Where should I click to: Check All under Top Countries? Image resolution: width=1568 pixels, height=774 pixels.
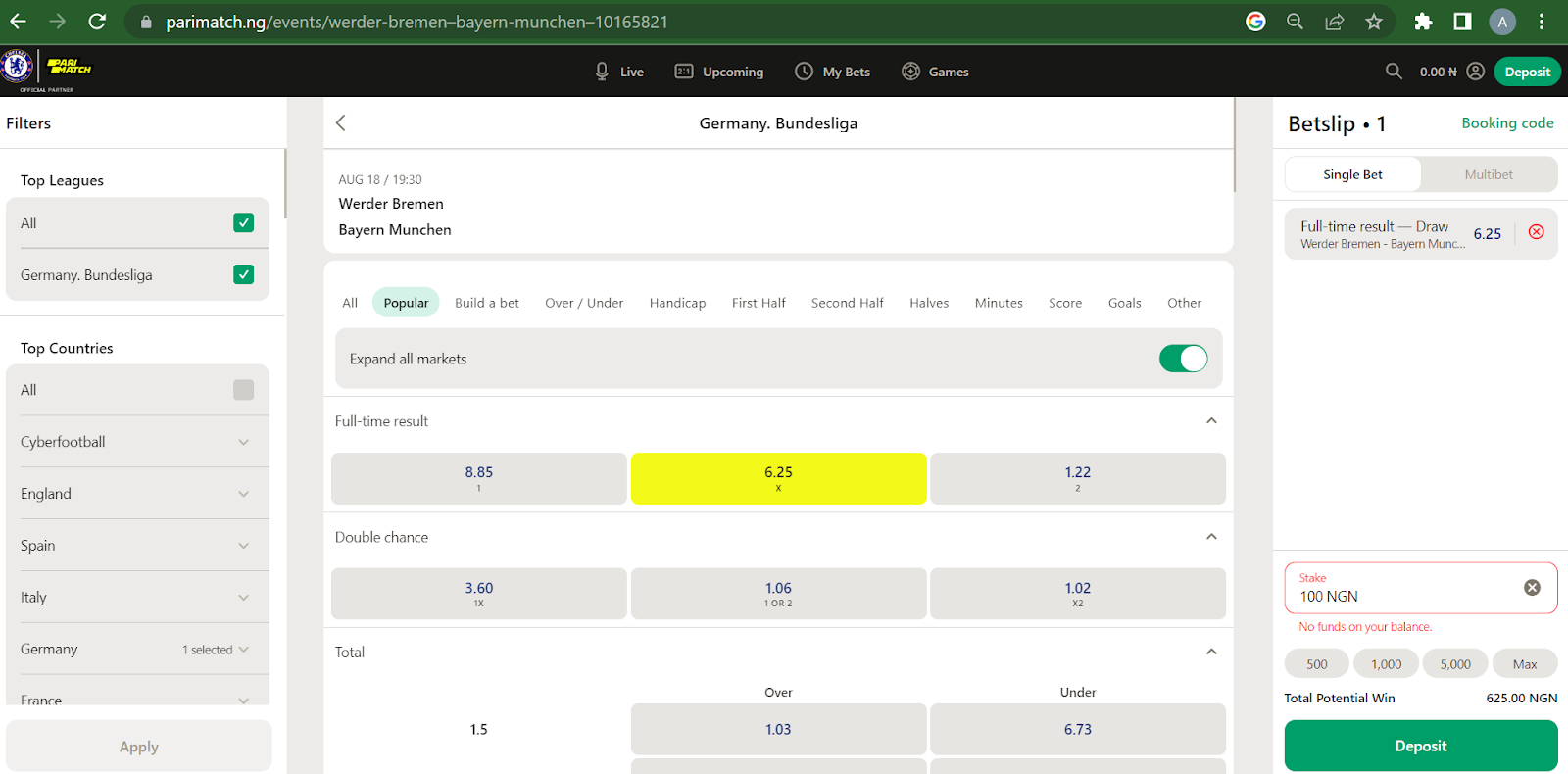pyautogui.click(x=244, y=390)
